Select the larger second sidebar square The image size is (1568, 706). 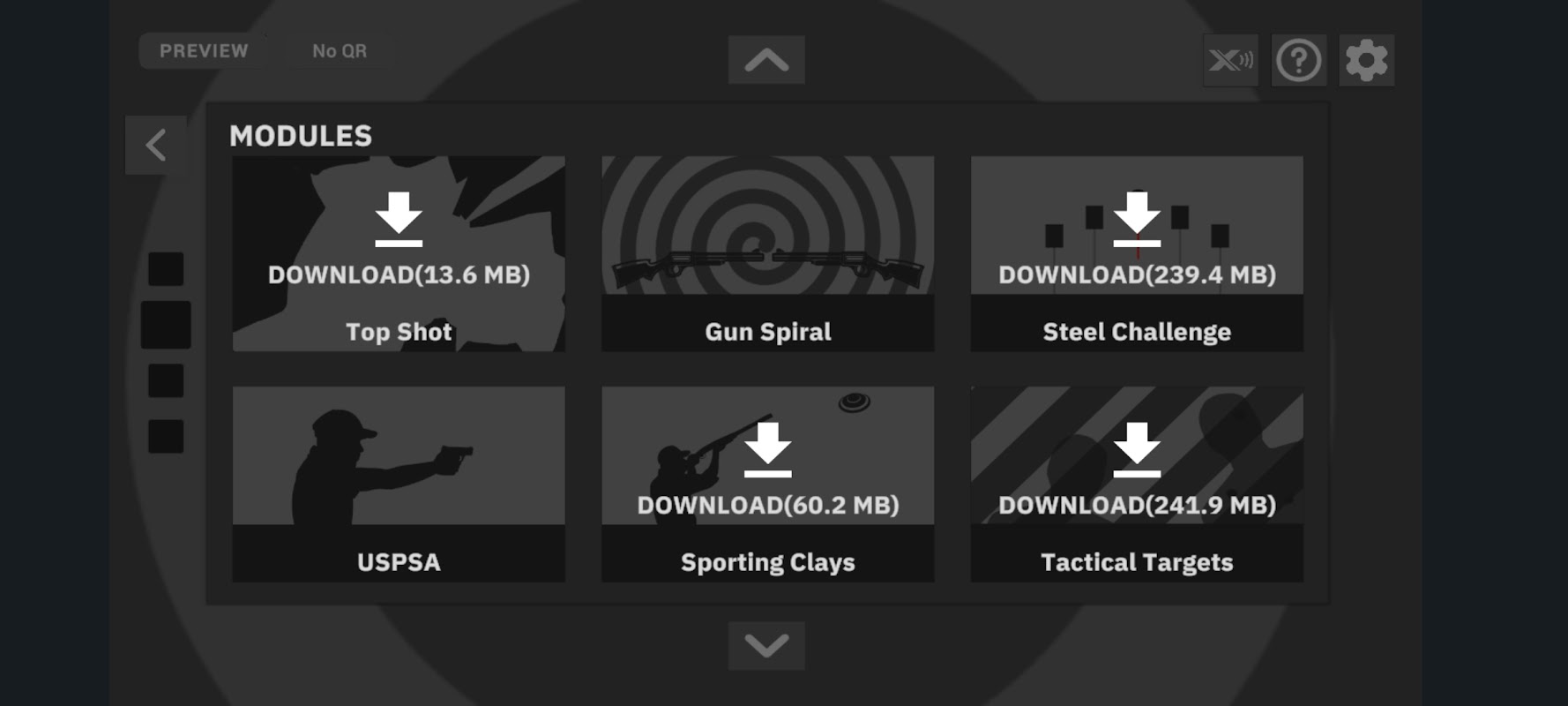coord(166,325)
